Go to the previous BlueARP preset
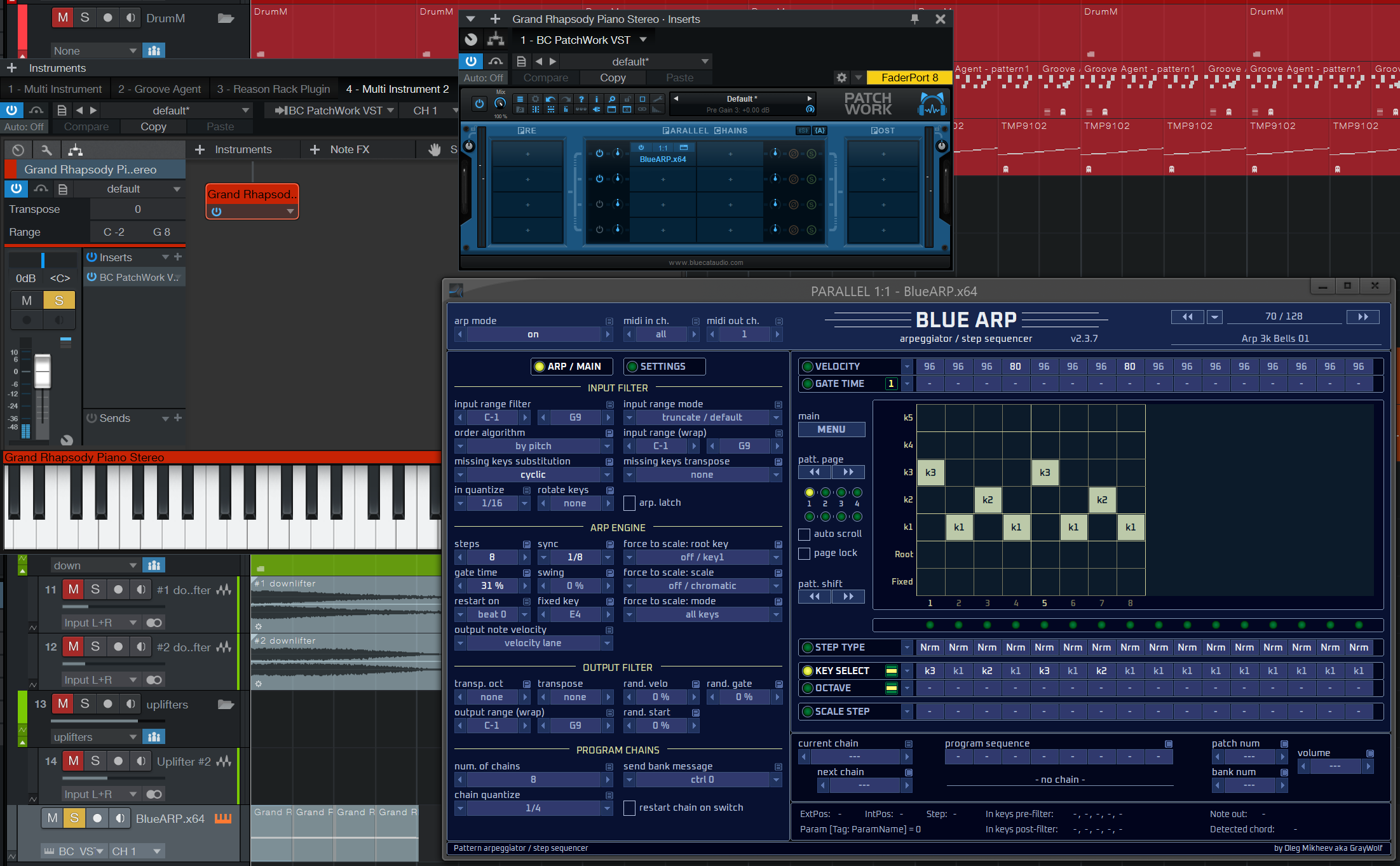Viewport: 1400px width, 866px height. tap(1187, 317)
